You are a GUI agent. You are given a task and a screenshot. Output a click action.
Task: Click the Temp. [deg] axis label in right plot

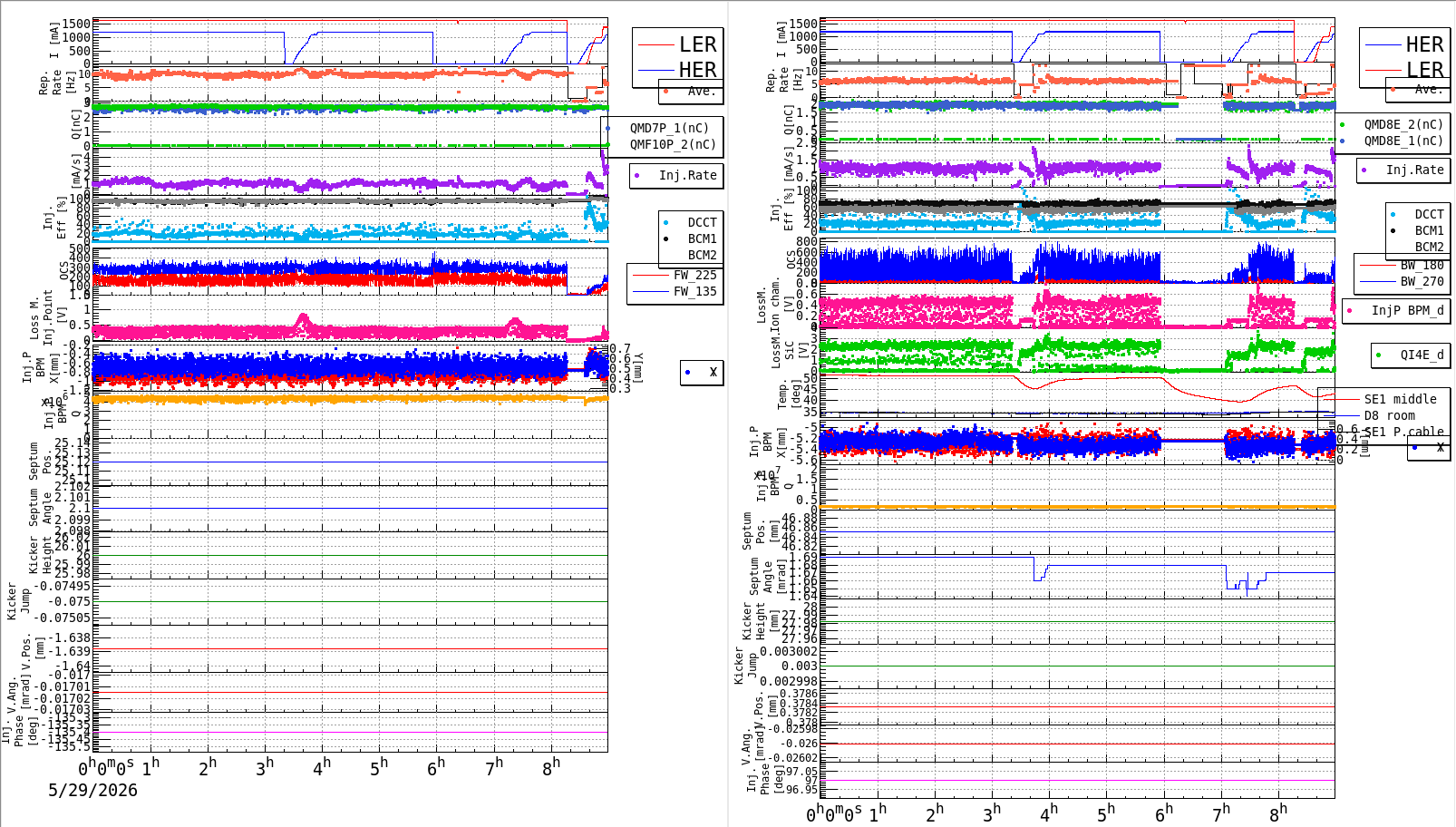789,394
